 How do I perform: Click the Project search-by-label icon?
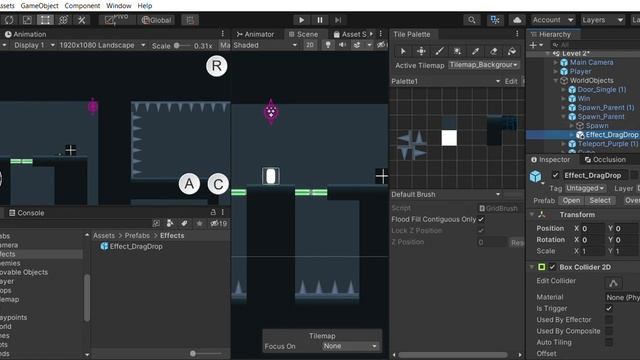coord(184,223)
